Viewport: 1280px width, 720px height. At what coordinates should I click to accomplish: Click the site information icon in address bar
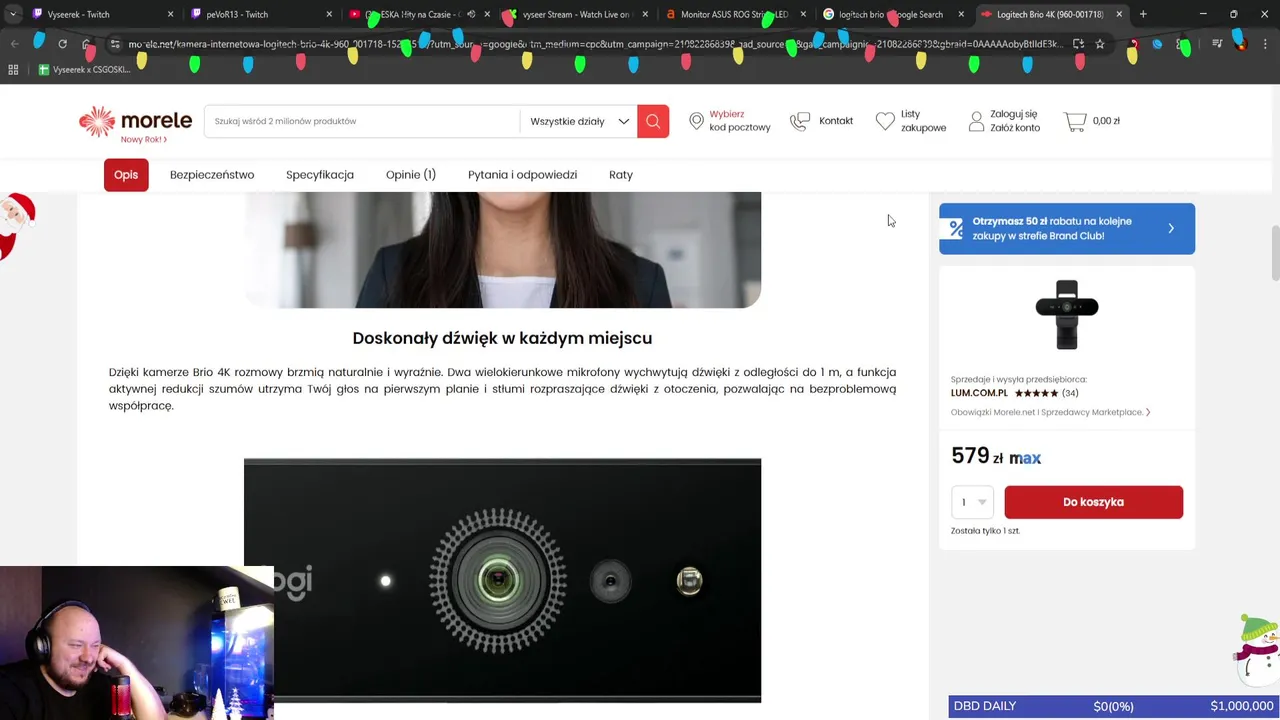click(115, 44)
